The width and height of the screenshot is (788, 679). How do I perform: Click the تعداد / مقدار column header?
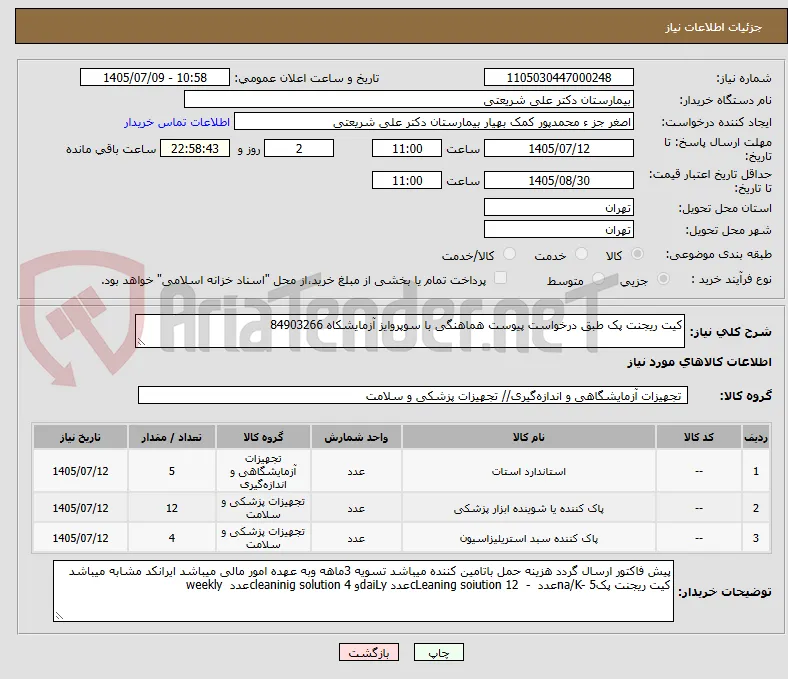coord(171,437)
